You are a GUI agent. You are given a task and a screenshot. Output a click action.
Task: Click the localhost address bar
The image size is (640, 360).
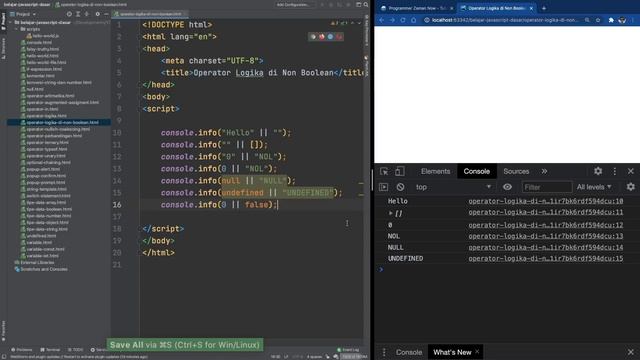(x=505, y=20)
